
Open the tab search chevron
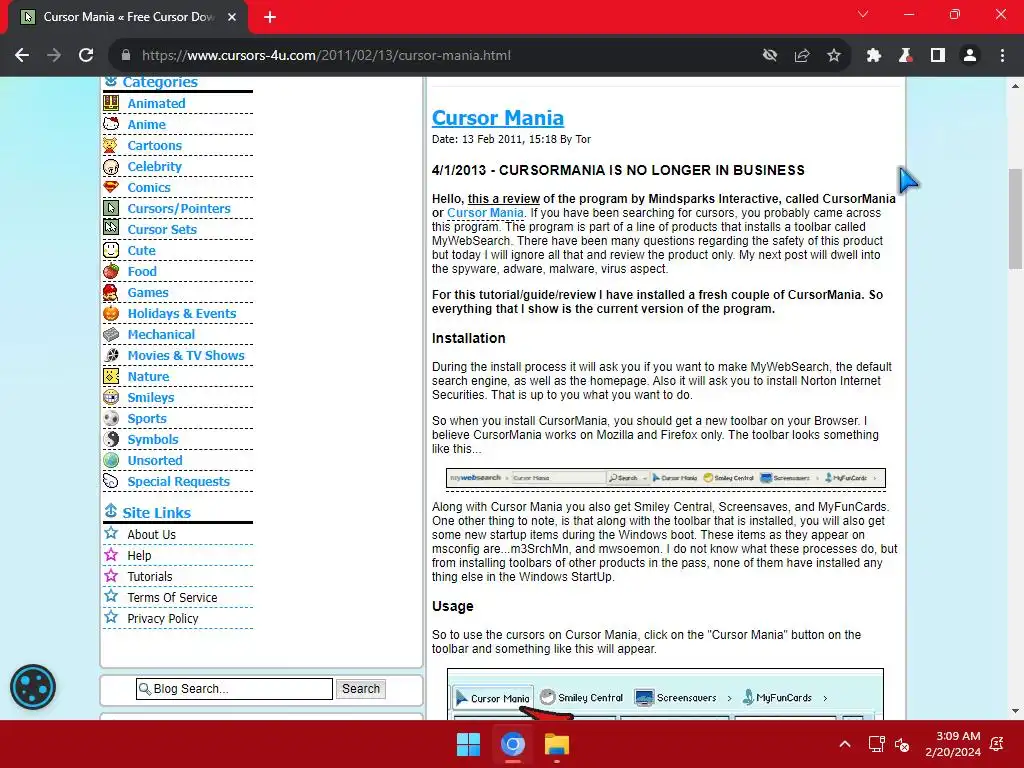(863, 14)
